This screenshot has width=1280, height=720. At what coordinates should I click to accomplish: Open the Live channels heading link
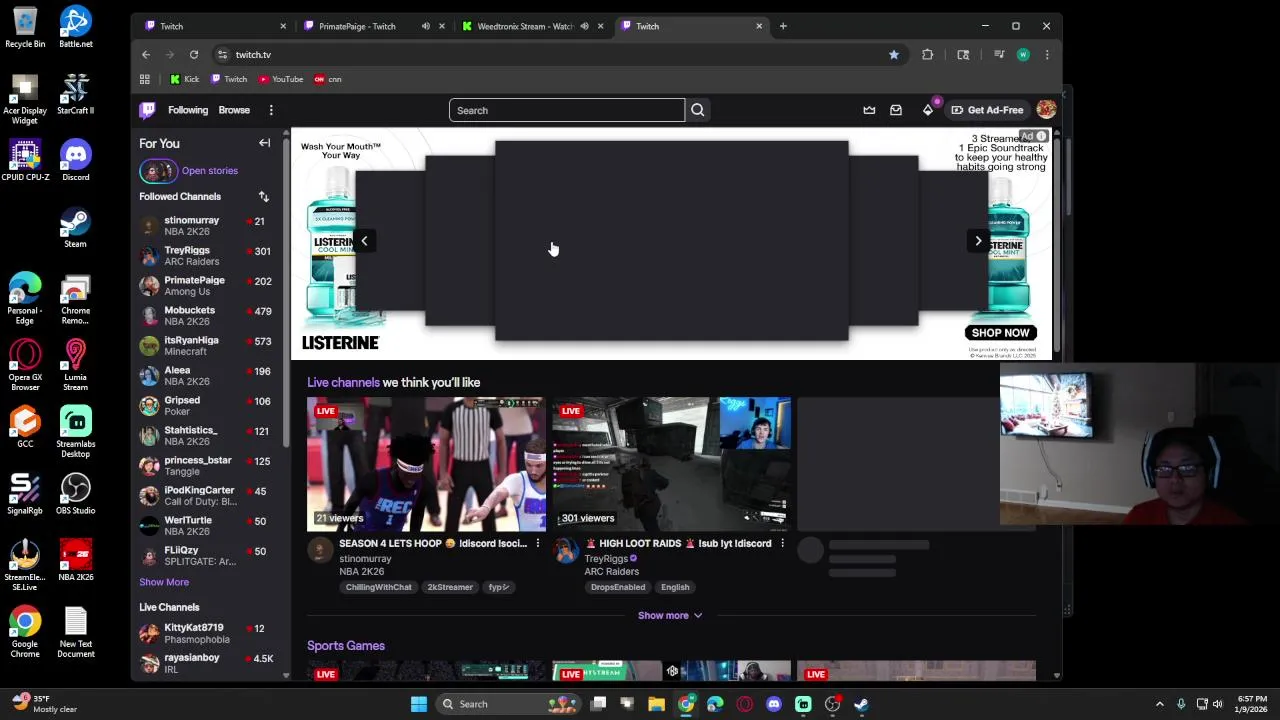click(343, 382)
